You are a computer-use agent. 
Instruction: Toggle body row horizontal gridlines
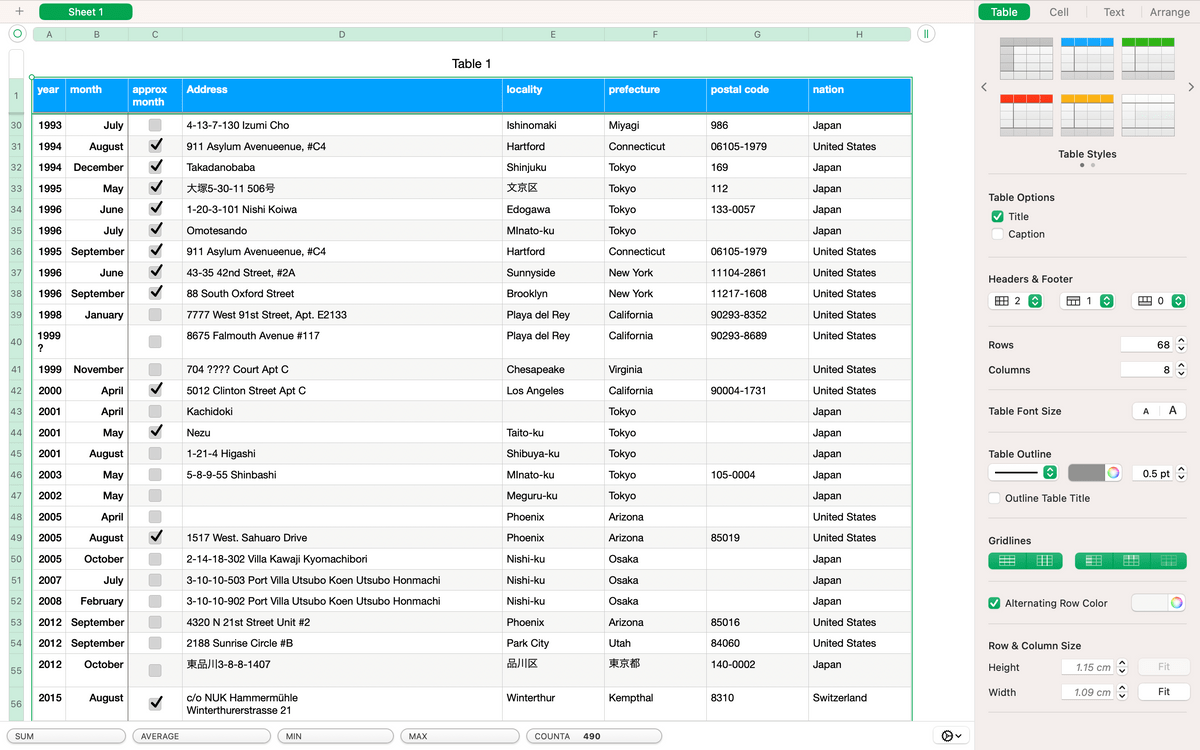click(x=1007, y=561)
